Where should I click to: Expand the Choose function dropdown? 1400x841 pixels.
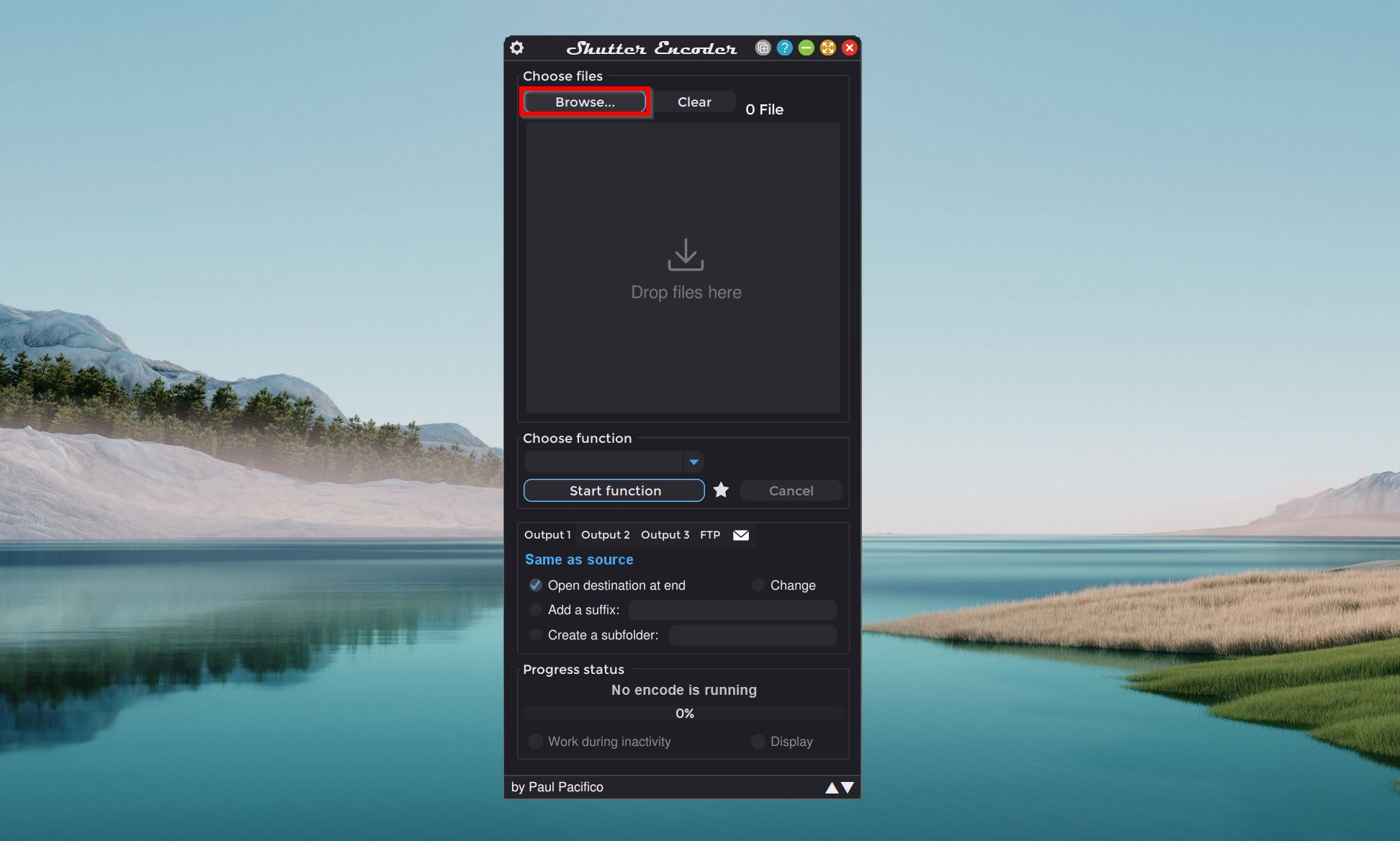coord(694,461)
